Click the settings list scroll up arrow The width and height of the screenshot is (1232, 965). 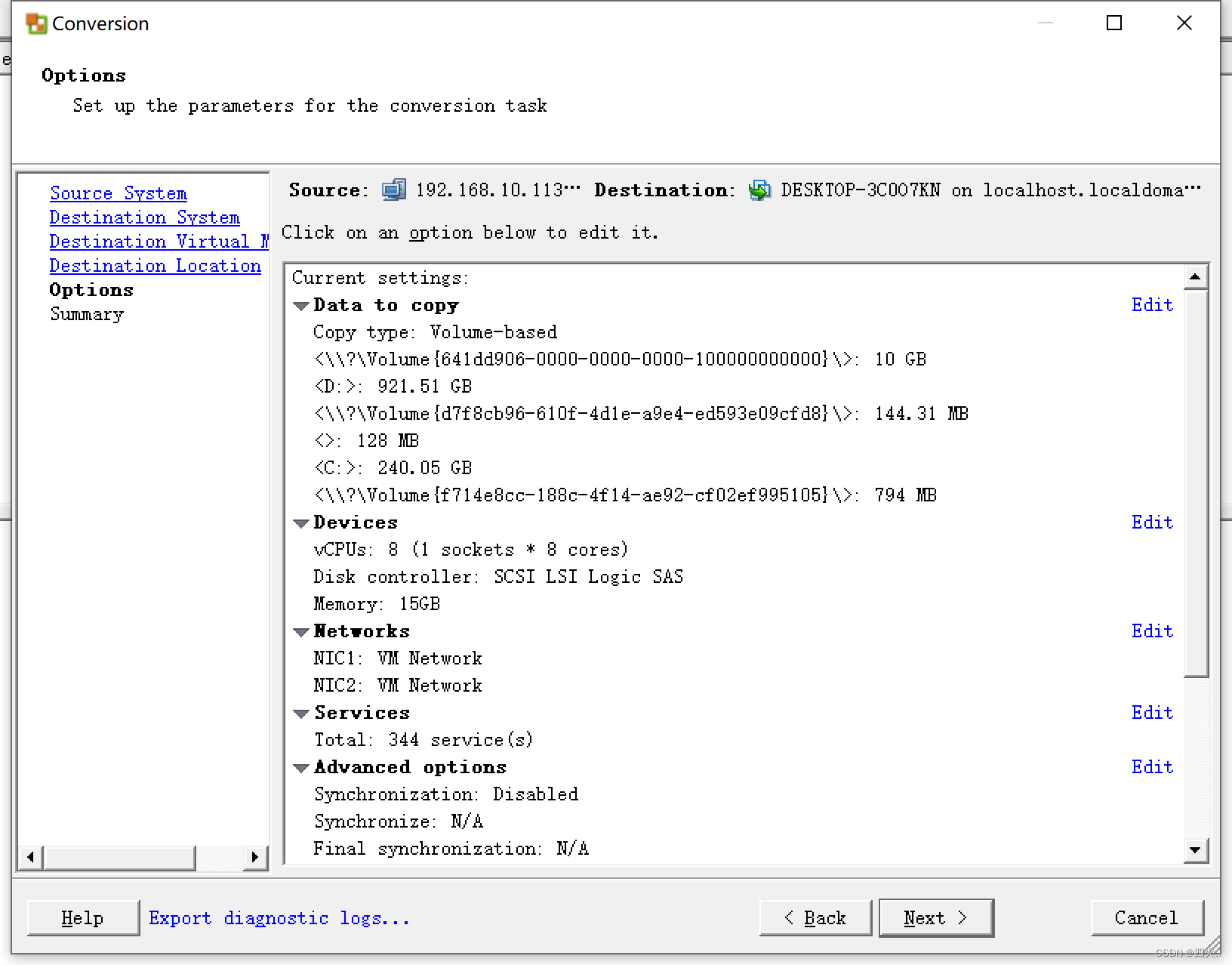coord(1195,277)
